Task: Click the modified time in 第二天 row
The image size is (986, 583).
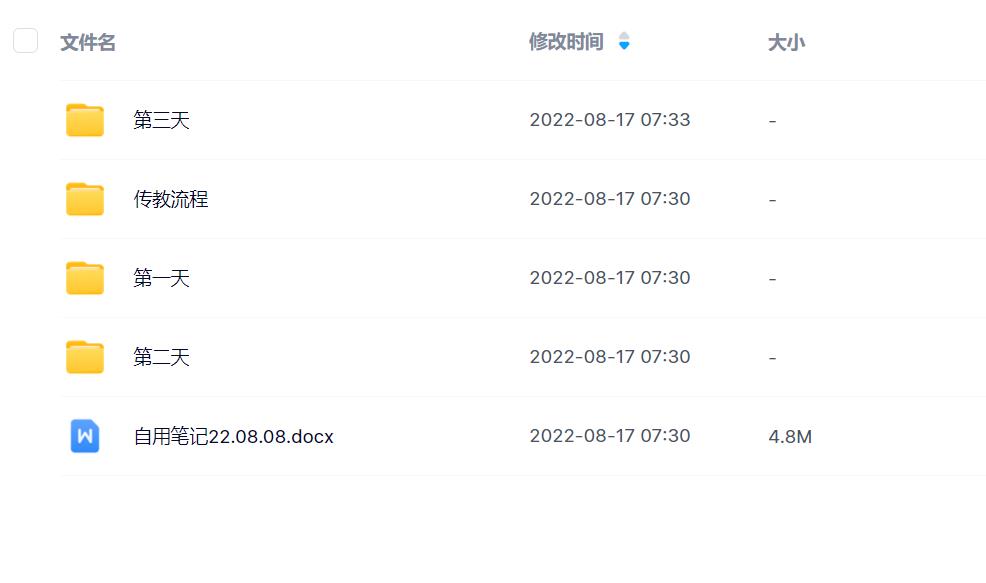Action: [x=610, y=357]
